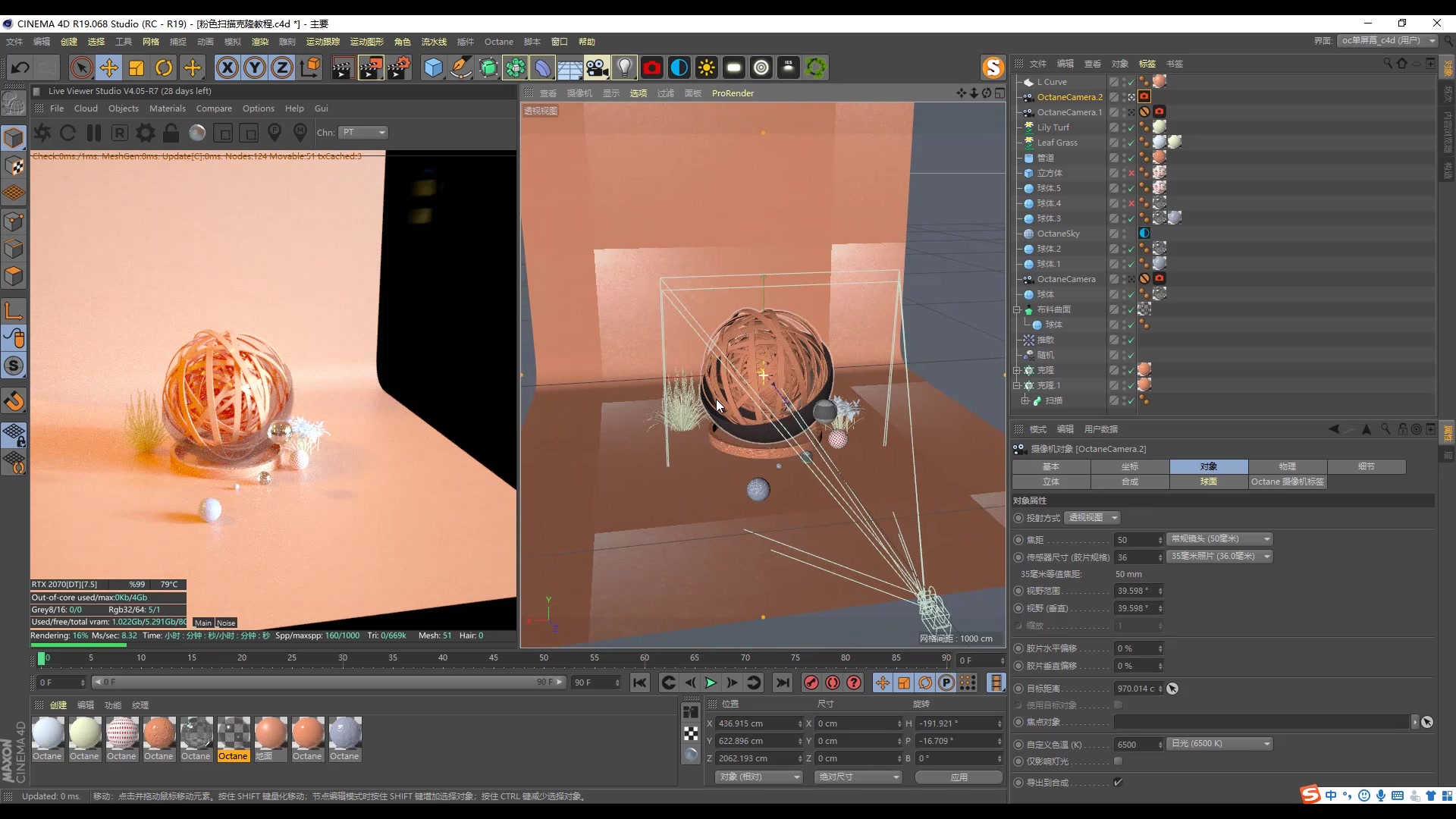
Task: Toggle X-axis lock icon
Action: (227, 68)
